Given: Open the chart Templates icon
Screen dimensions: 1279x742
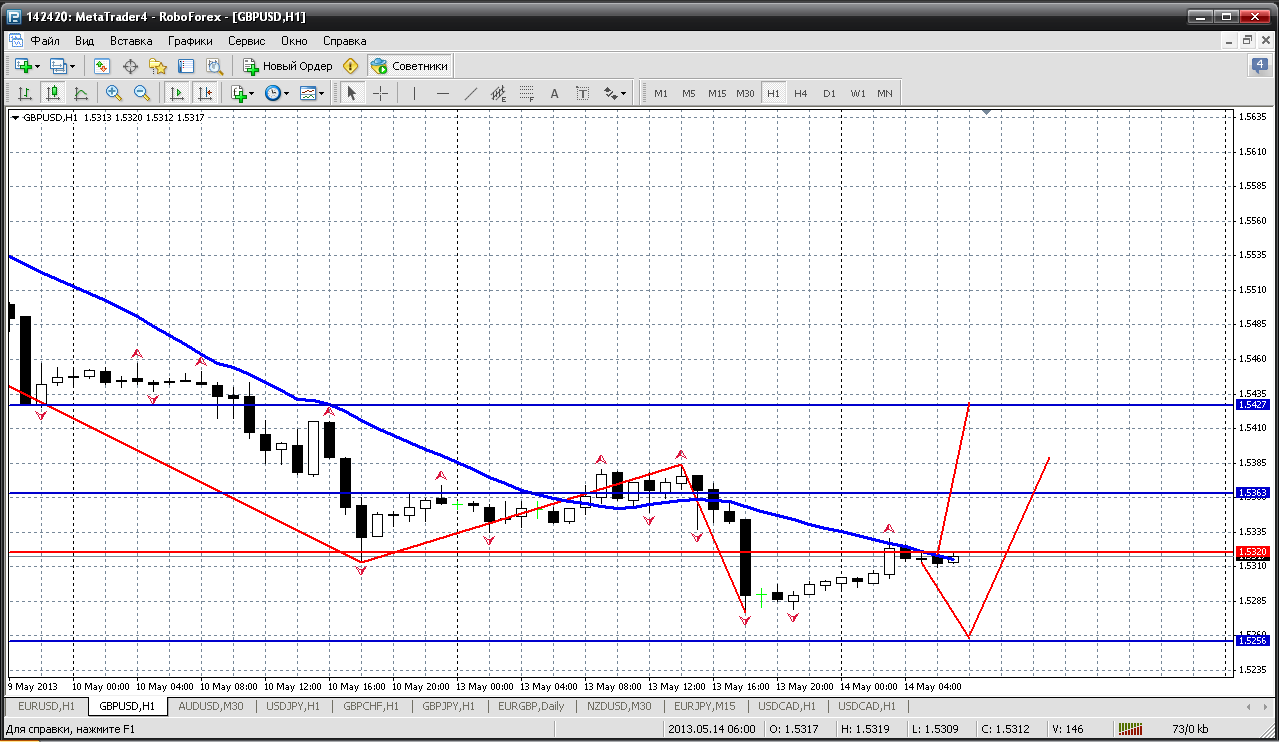Looking at the screenshot, I should (x=308, y=93).
